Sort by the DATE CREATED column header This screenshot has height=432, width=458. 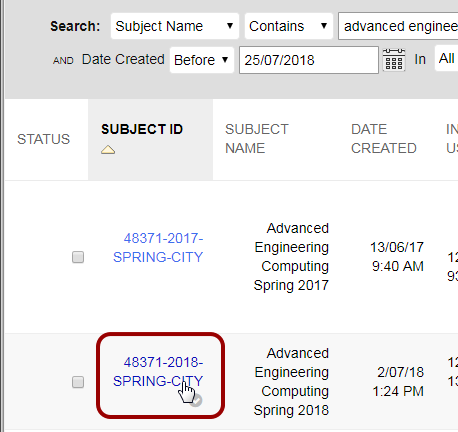point(384,139)
